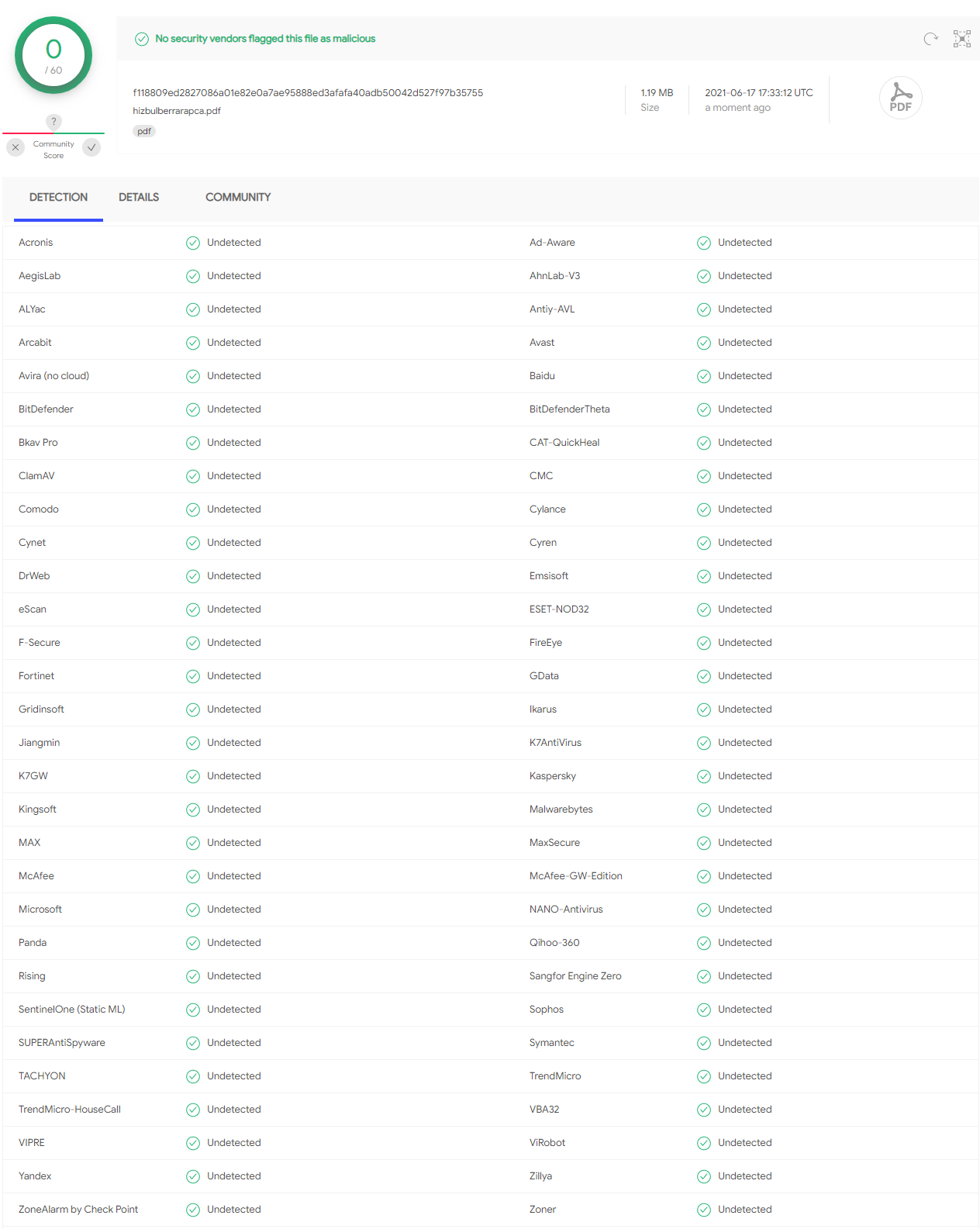The width and height of the screenshot is (980, 1229).
Task: Click the Antiy-AVL vendor name
Action: pyautogui.click(x=552, y=309)
